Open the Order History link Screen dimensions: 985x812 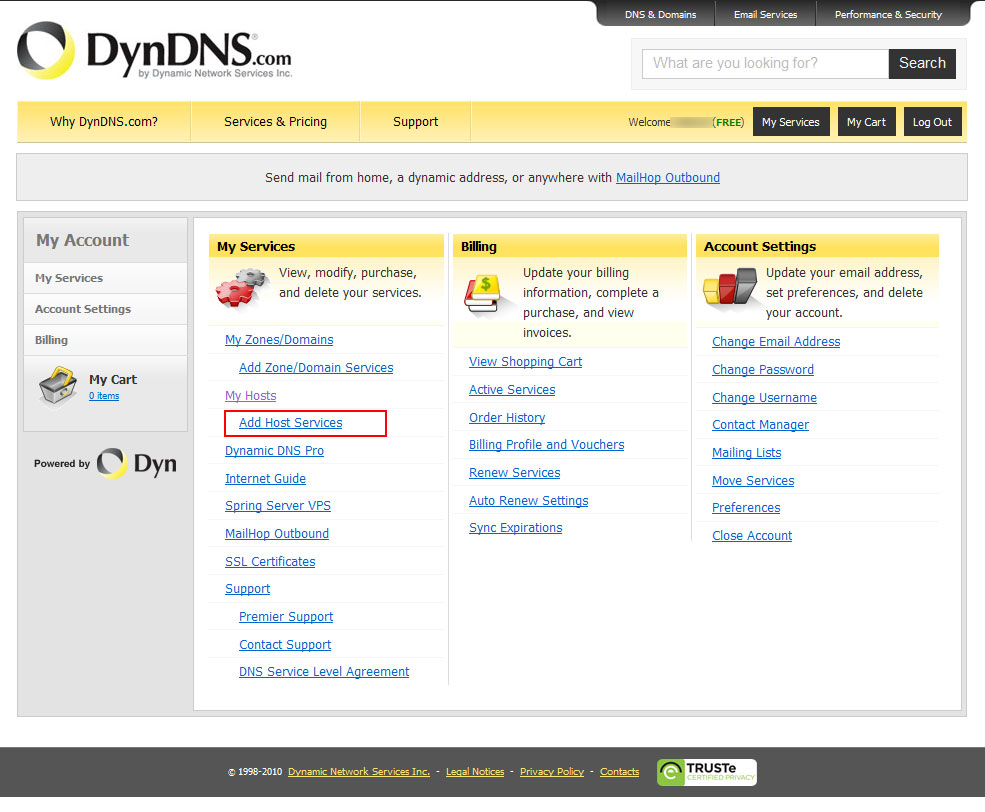click(x=507, y=418)
